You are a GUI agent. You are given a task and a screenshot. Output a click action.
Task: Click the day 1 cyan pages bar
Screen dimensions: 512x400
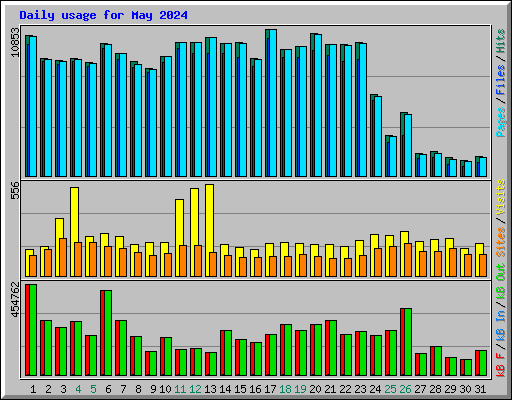33,106
